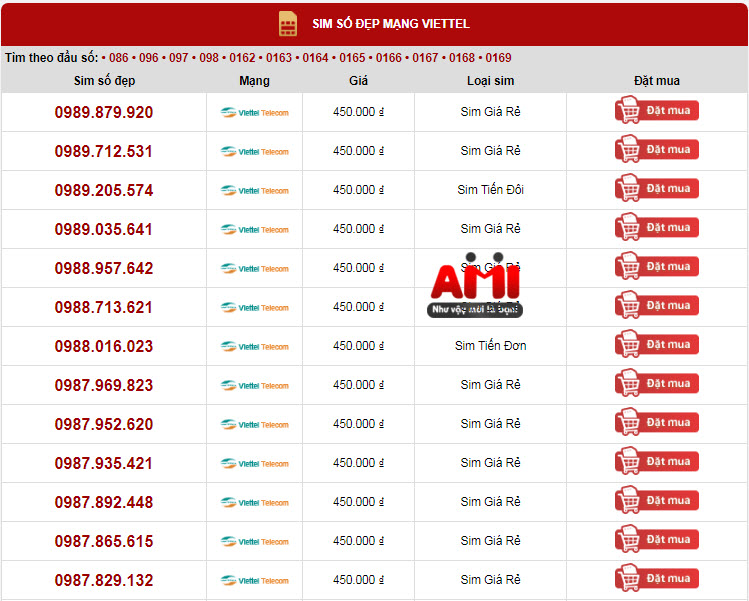Screen dimensions: 749x601
Task: Open SIM number 0987.892.448
Action: [104, 503]
